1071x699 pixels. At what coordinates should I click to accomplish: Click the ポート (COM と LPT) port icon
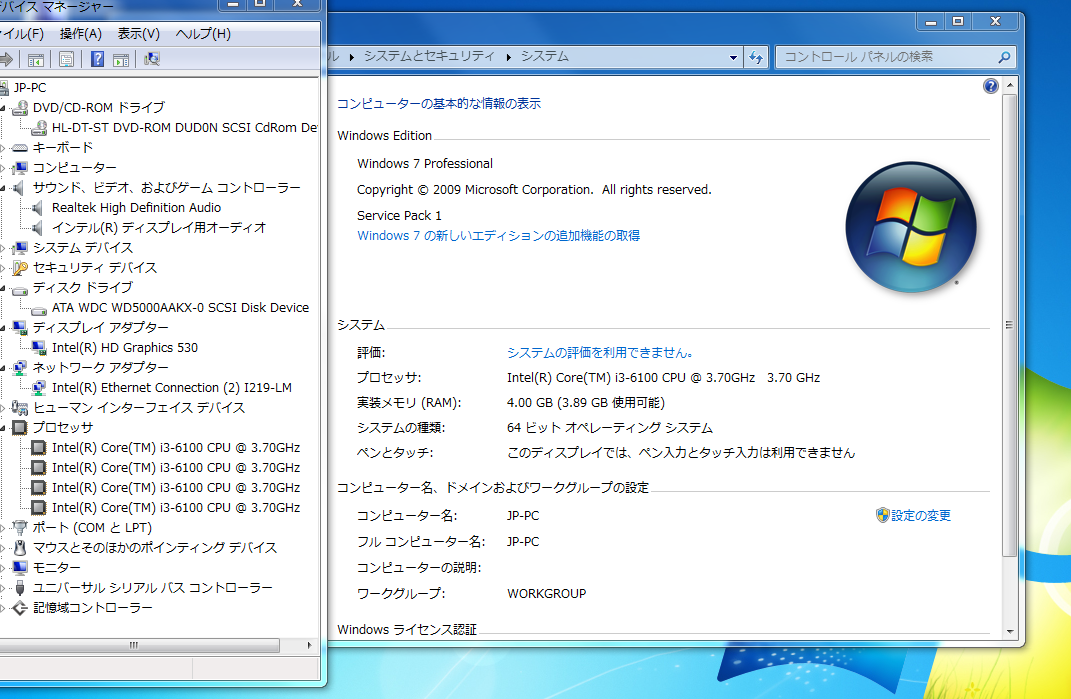click(20, 528)
